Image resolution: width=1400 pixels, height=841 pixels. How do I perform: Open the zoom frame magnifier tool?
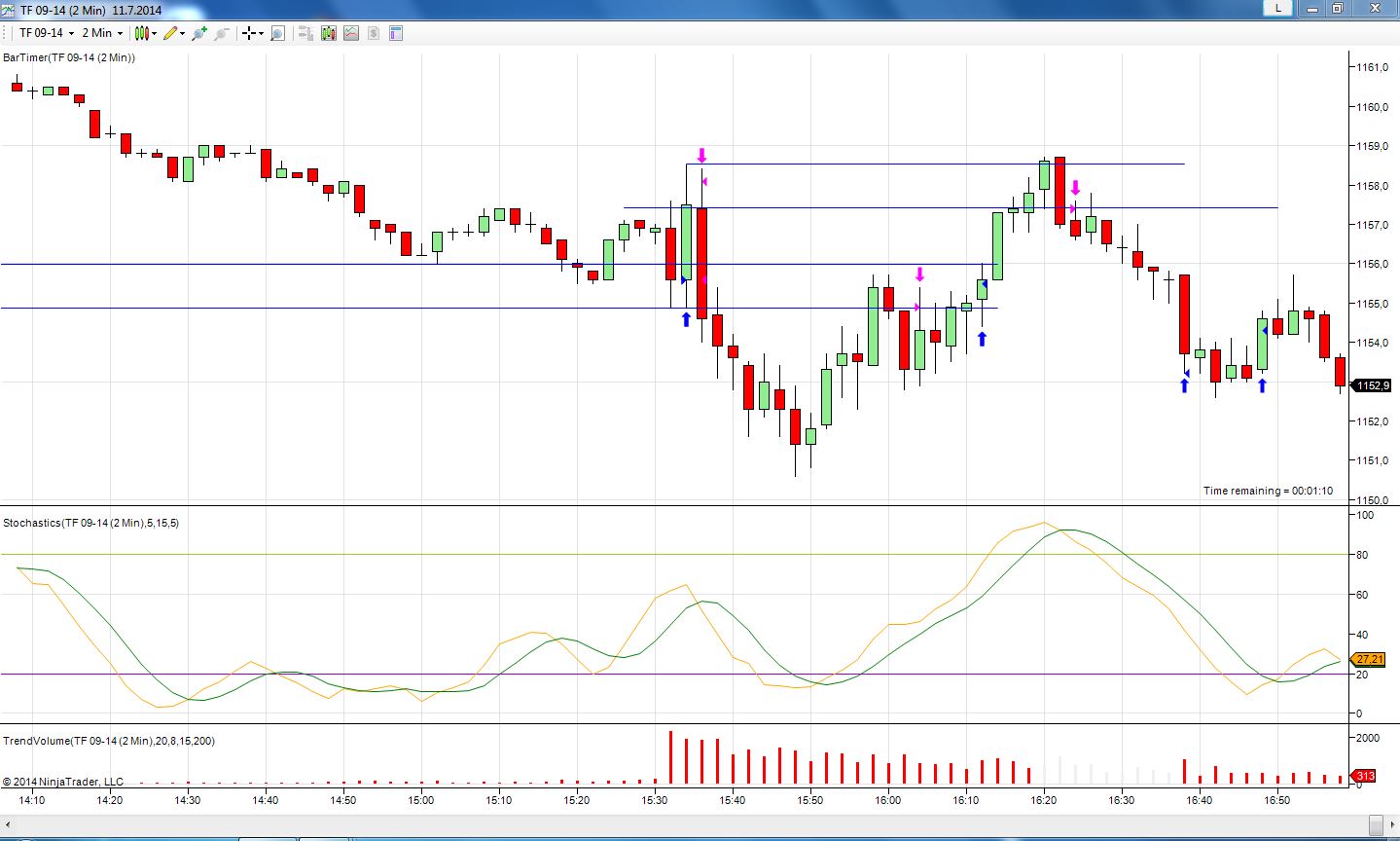point(277,33)
